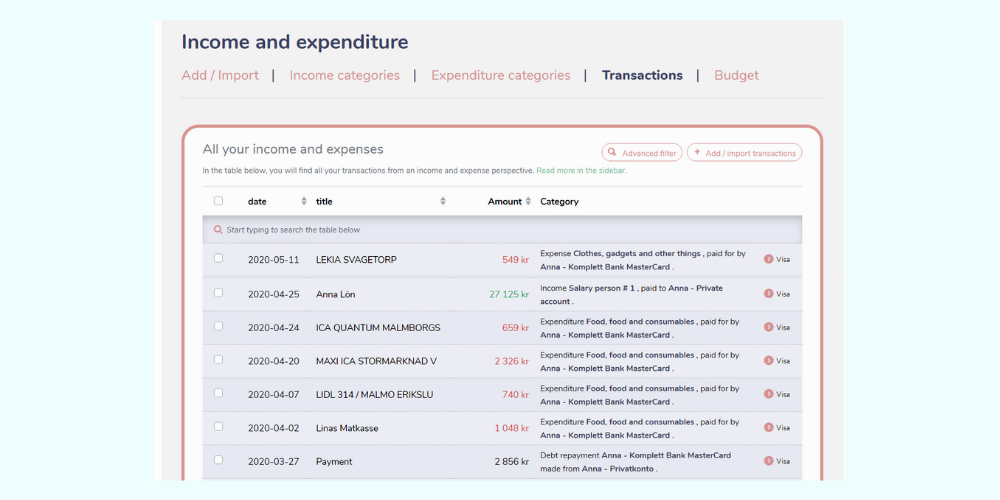The image size is (1000, 500).
Task: Click the date 2020-03-27
Action: click(274, 462)
